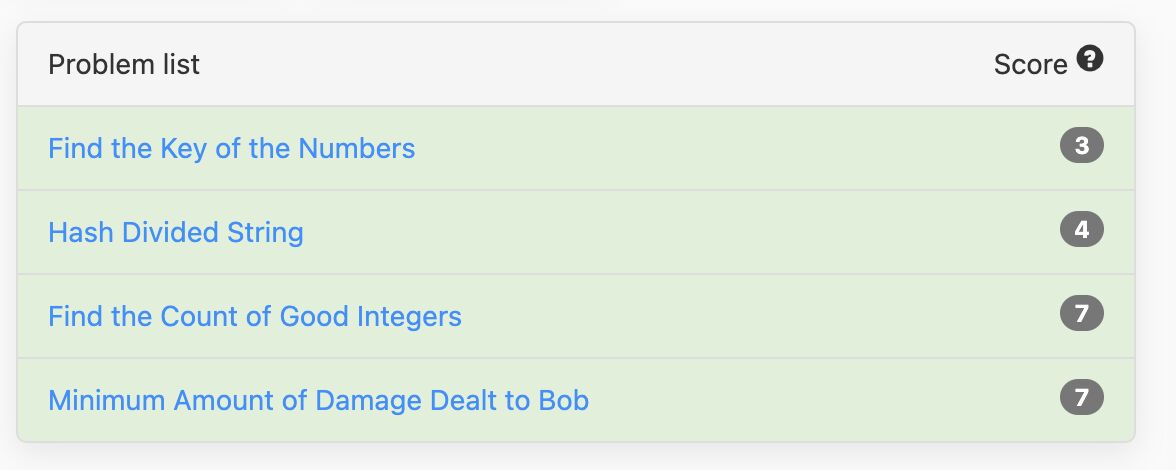Click the 7 badge beside Good Integers
Viewport: 1176px width, 470px height.
[1082, 313]
